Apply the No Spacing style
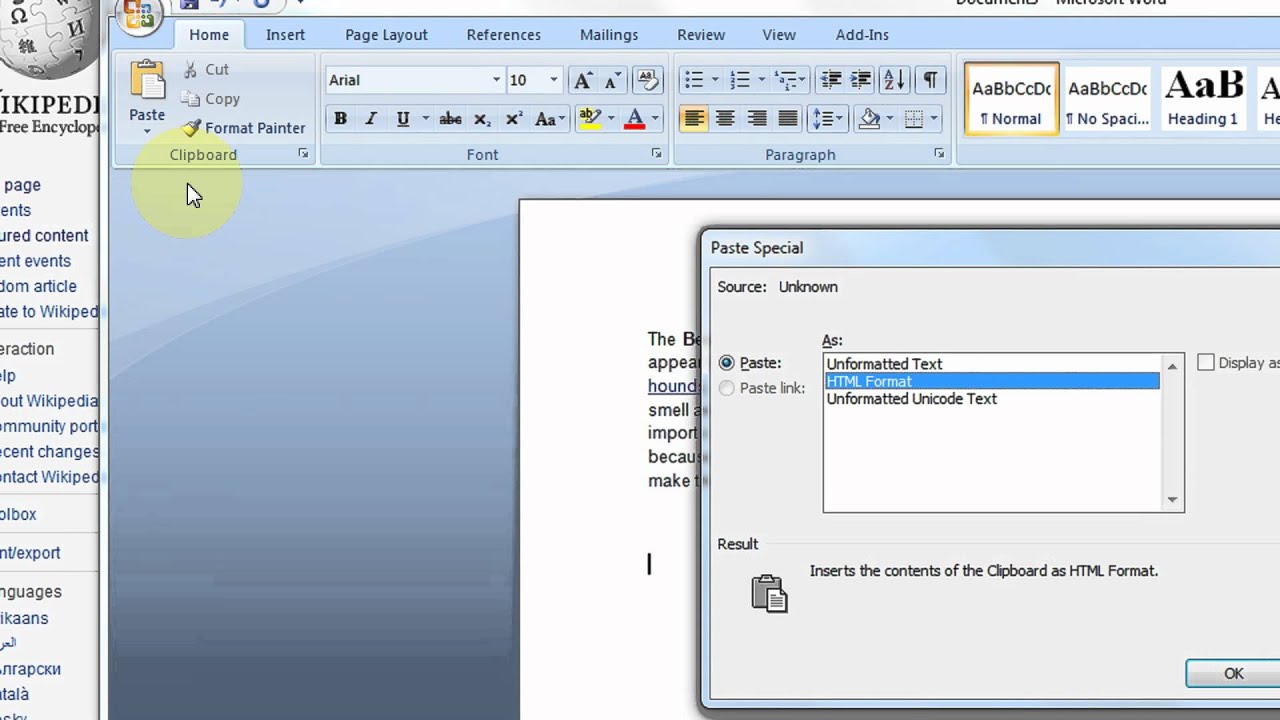This screenshot has width=1280, height=720. (1107, 100)
